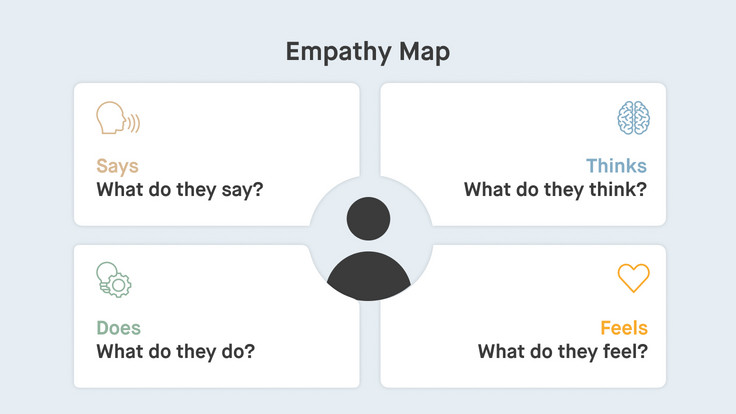Click "What do they do?" prompt
The image size is (736, 414).
click(175, 351)
